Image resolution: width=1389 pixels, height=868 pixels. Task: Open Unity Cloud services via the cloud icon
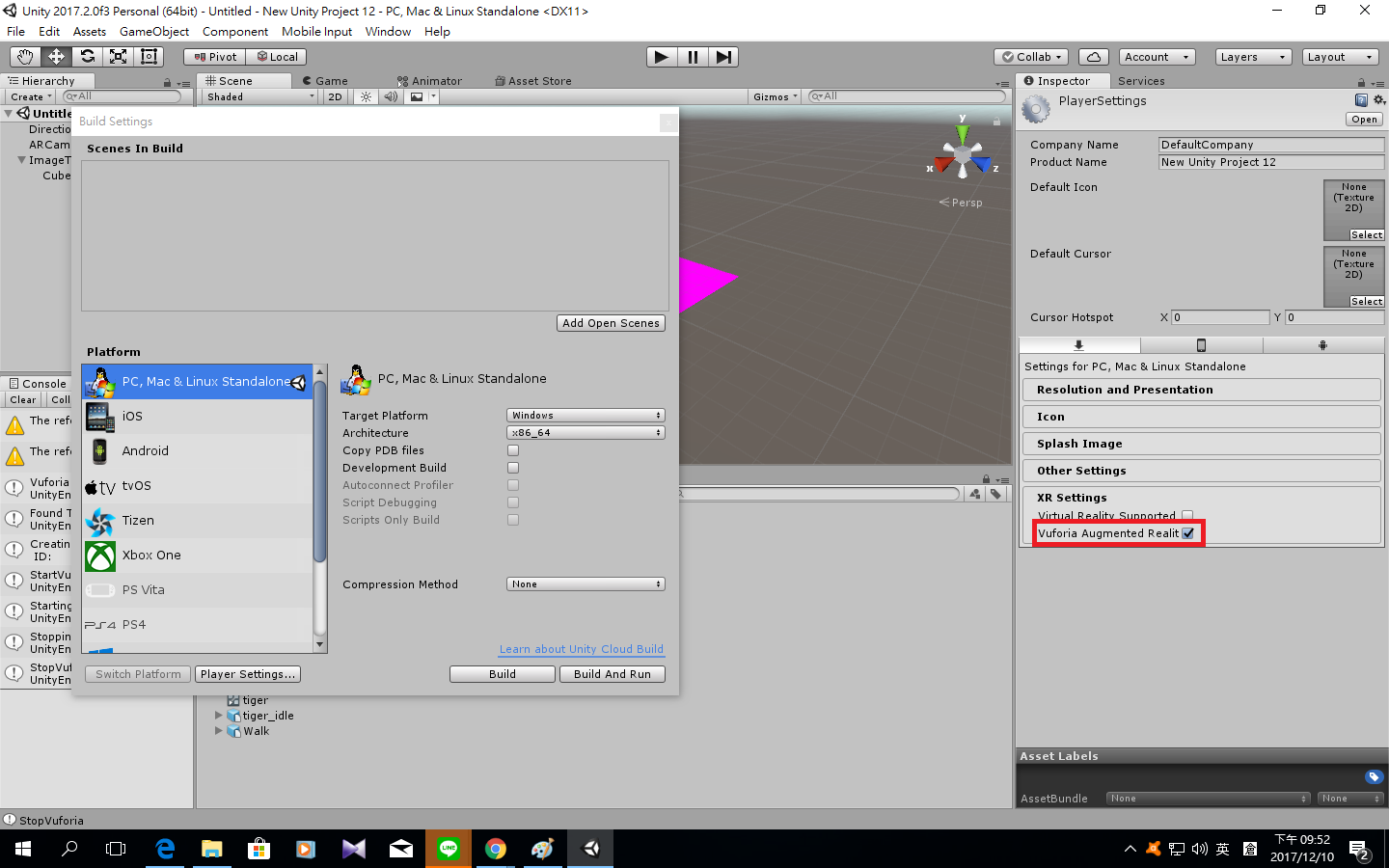pyautogui.click(x=1093, y=57)
